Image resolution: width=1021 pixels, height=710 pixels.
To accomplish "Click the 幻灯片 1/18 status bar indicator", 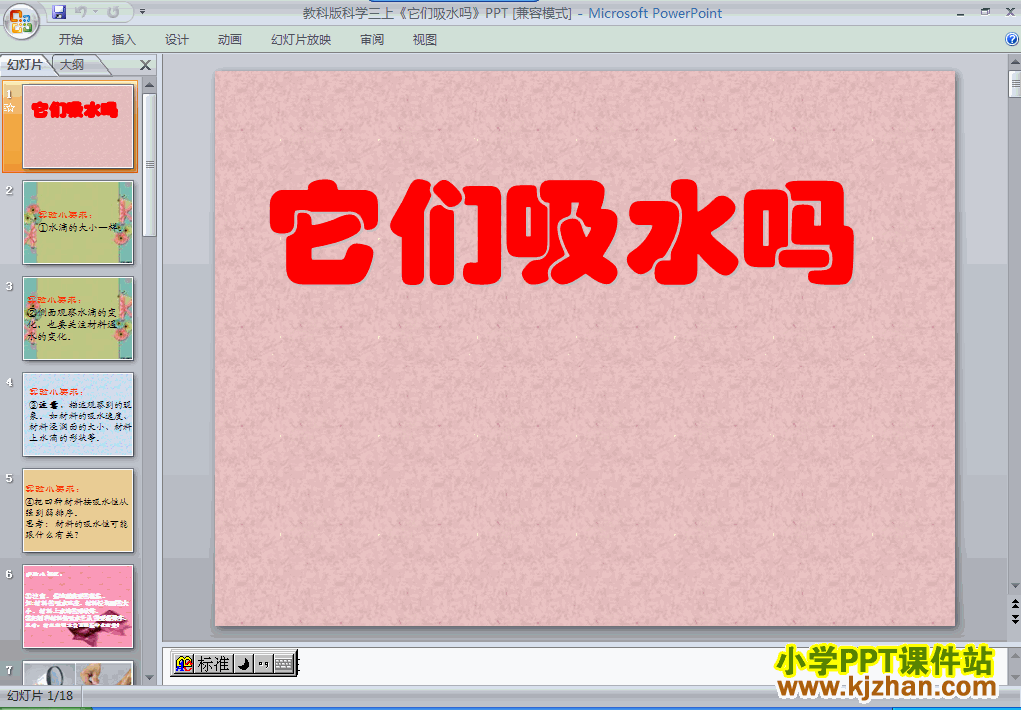I will pyautogui.click(x=40, y=696).
